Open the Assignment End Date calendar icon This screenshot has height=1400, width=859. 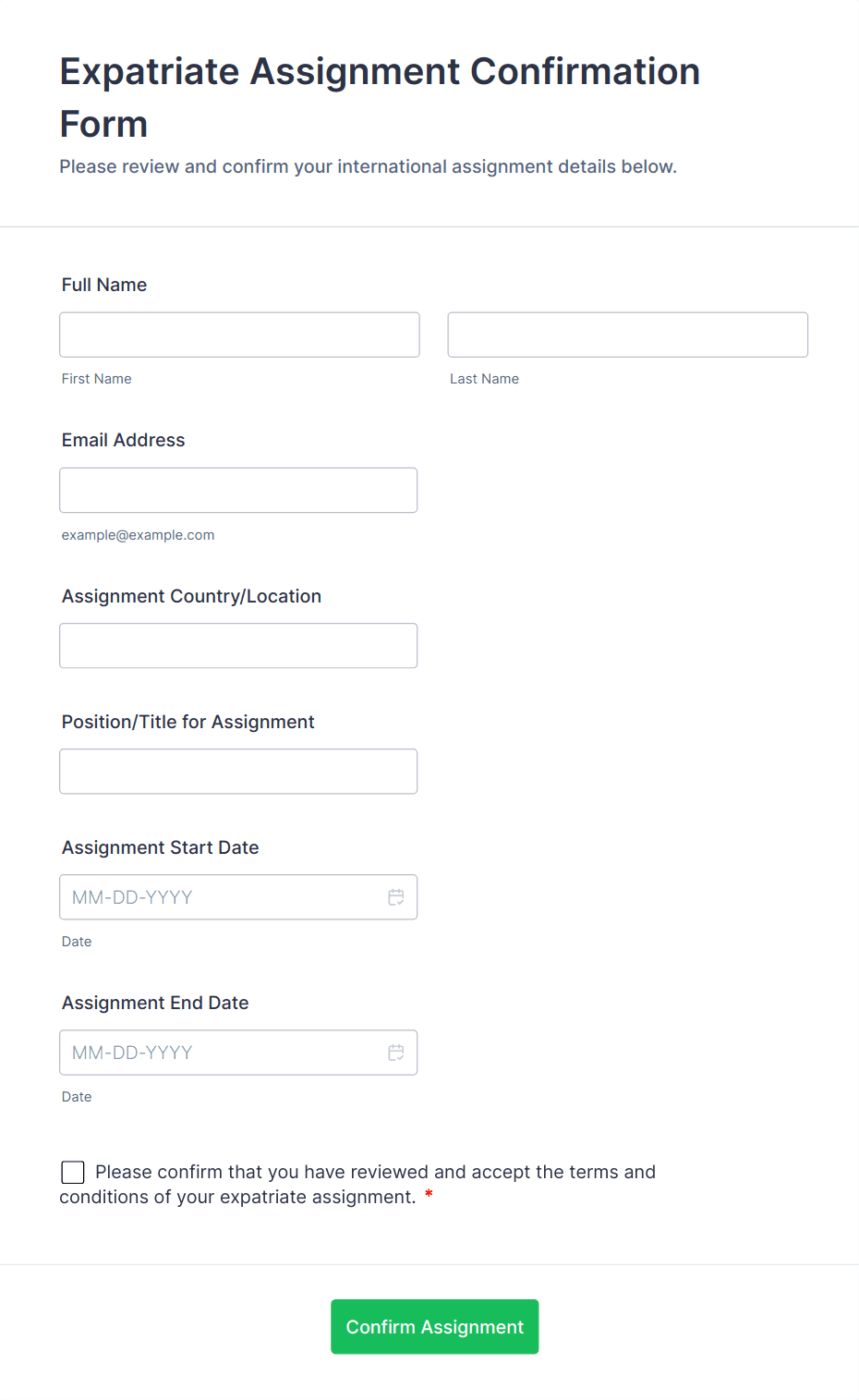(x=396, y=1053)
